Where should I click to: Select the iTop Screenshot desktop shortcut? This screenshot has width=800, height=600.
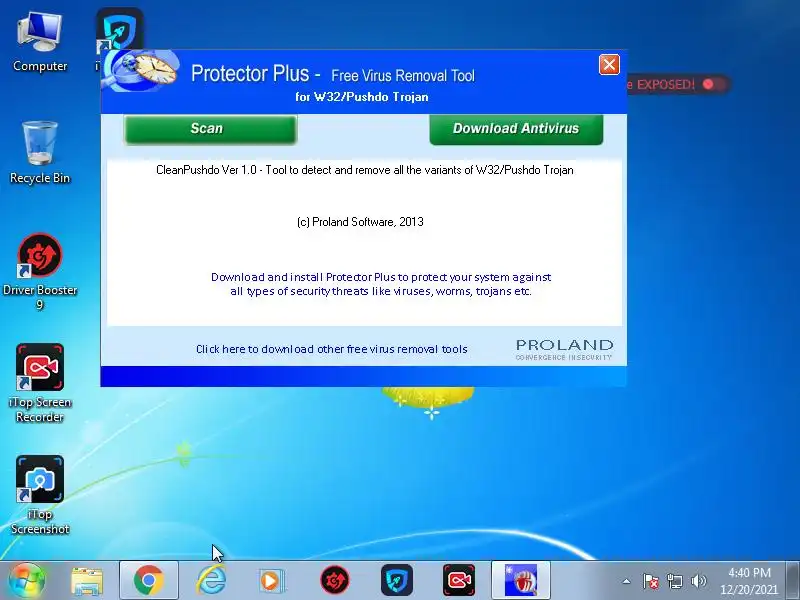tap(40, 495)
